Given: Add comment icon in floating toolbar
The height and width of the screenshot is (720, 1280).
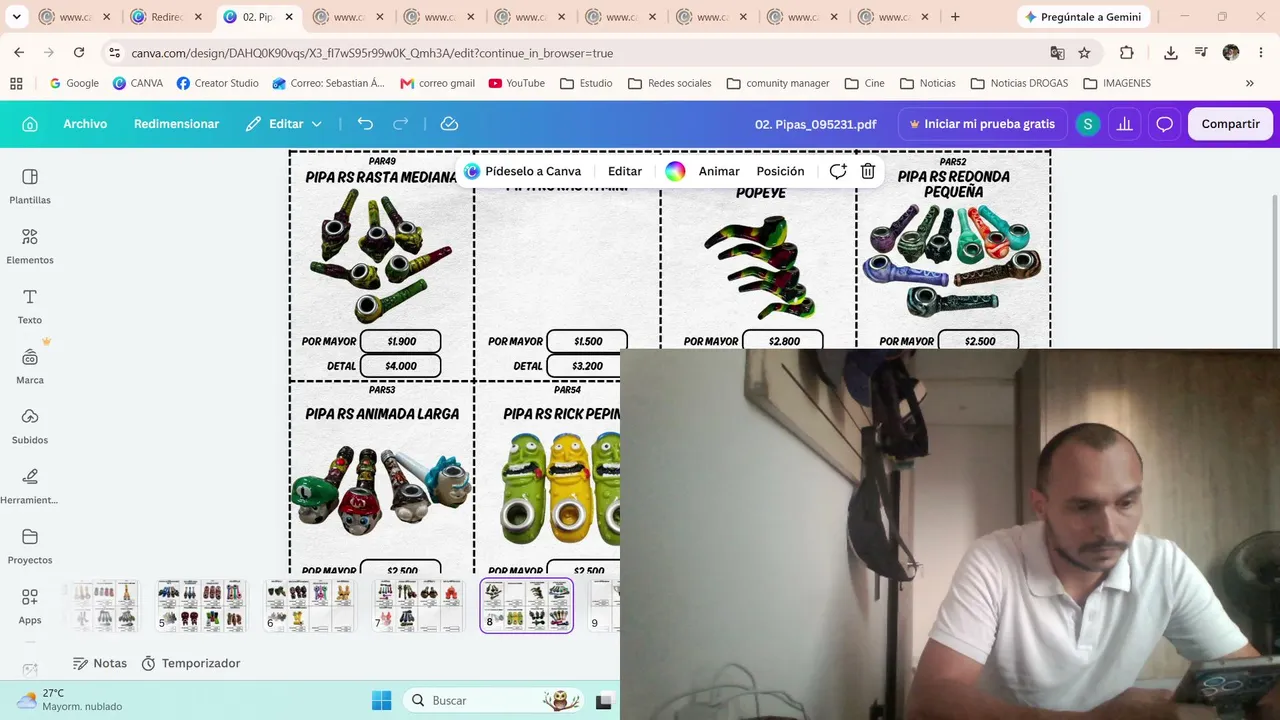Looking at the screenshot, I should pyautogui.click(x=838, y=171).
